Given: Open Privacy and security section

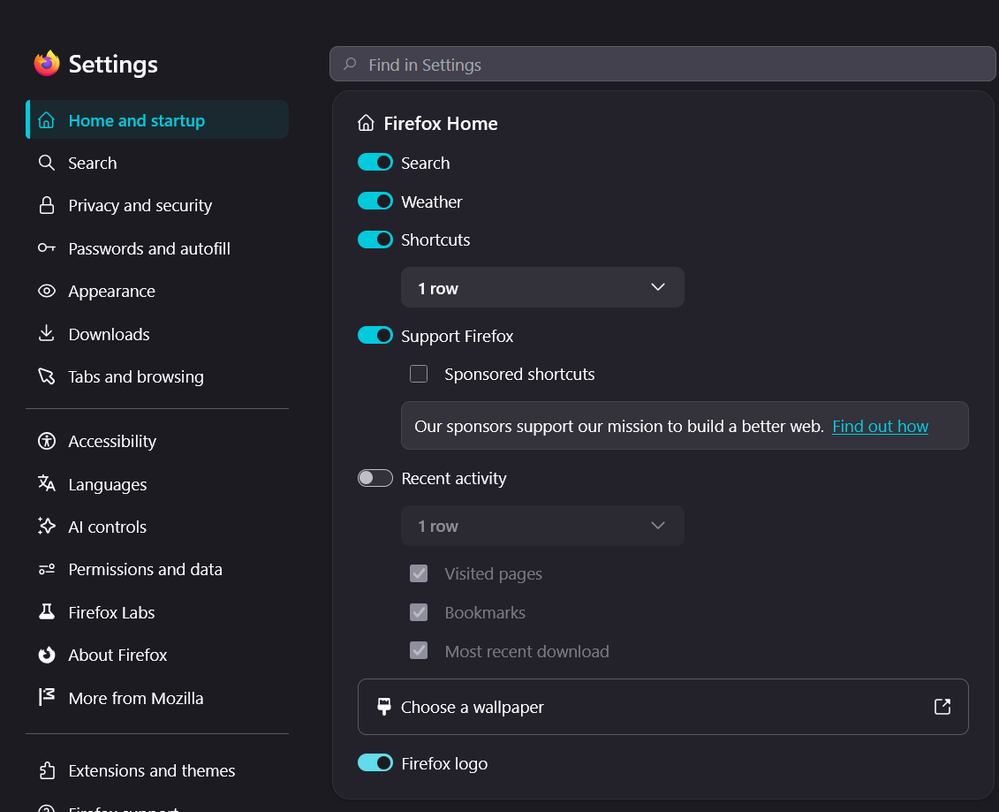Looking at the screenshot, I should 157,205.
